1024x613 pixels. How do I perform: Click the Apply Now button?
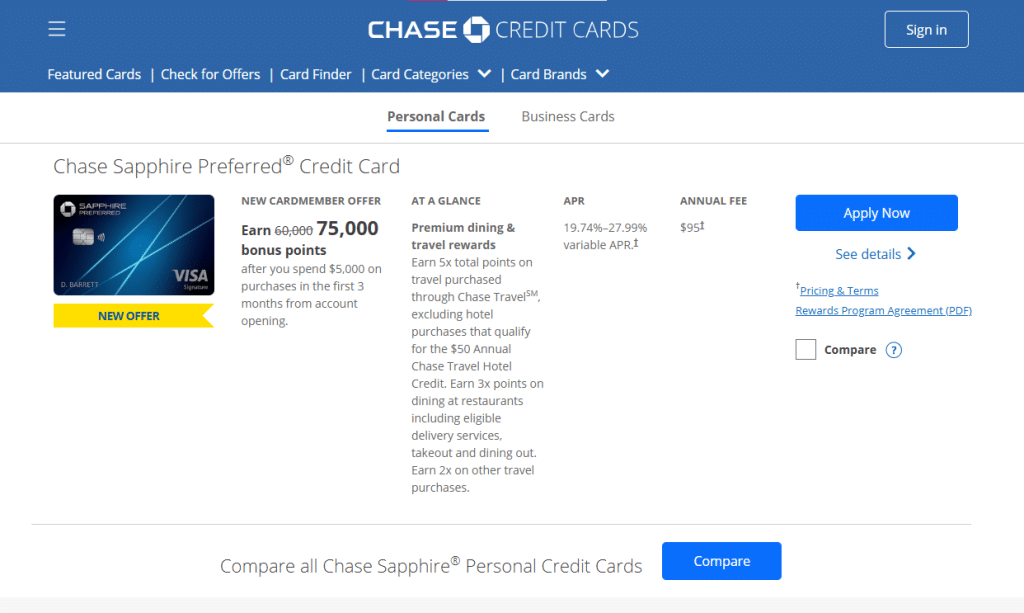click(876, 213)
